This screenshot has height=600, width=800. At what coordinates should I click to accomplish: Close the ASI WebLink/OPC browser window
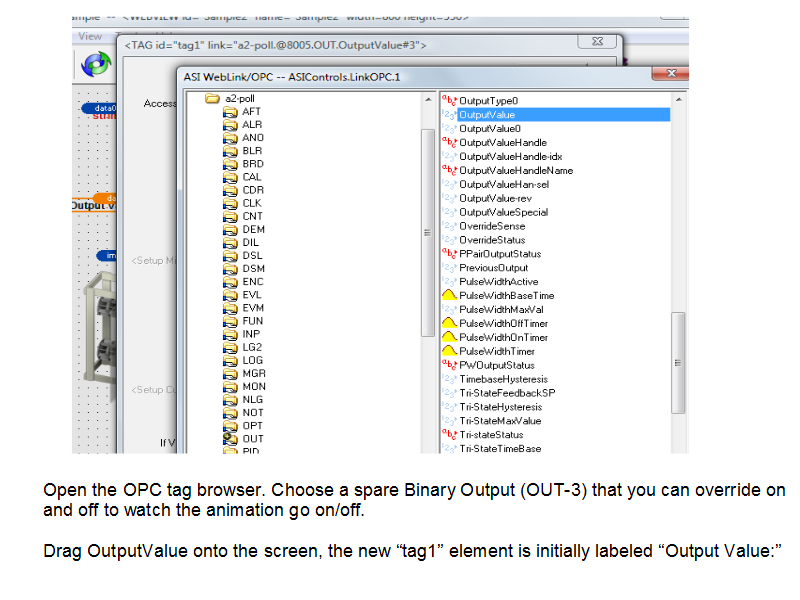point(671,73)
